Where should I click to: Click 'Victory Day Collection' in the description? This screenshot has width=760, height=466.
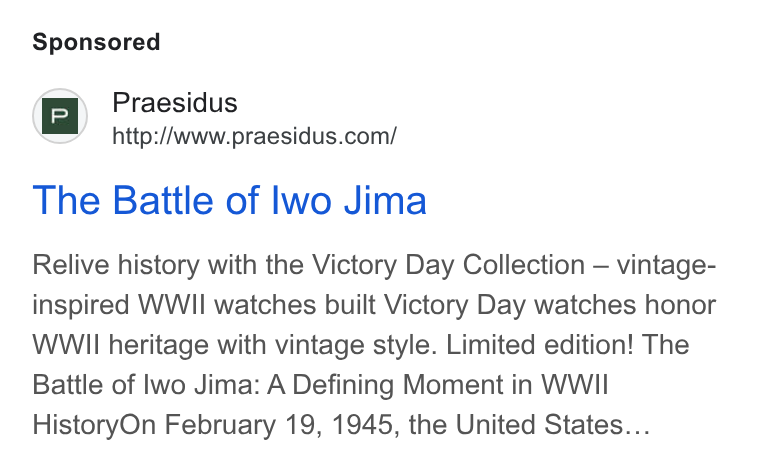click(x=448, y=265)
